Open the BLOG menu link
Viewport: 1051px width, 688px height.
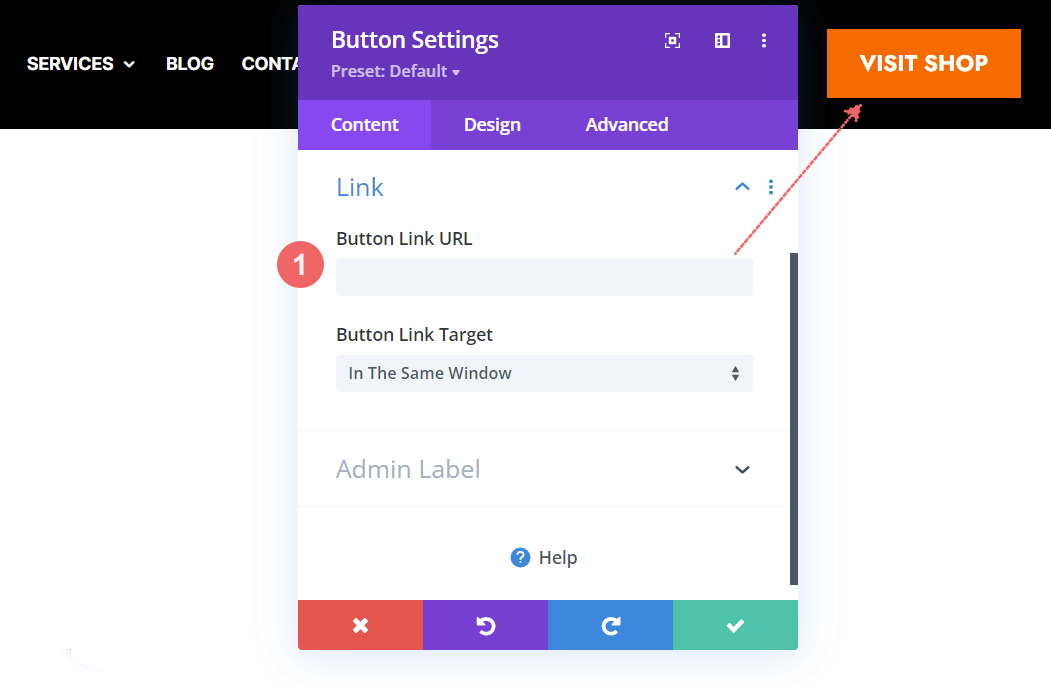[189, 63]
